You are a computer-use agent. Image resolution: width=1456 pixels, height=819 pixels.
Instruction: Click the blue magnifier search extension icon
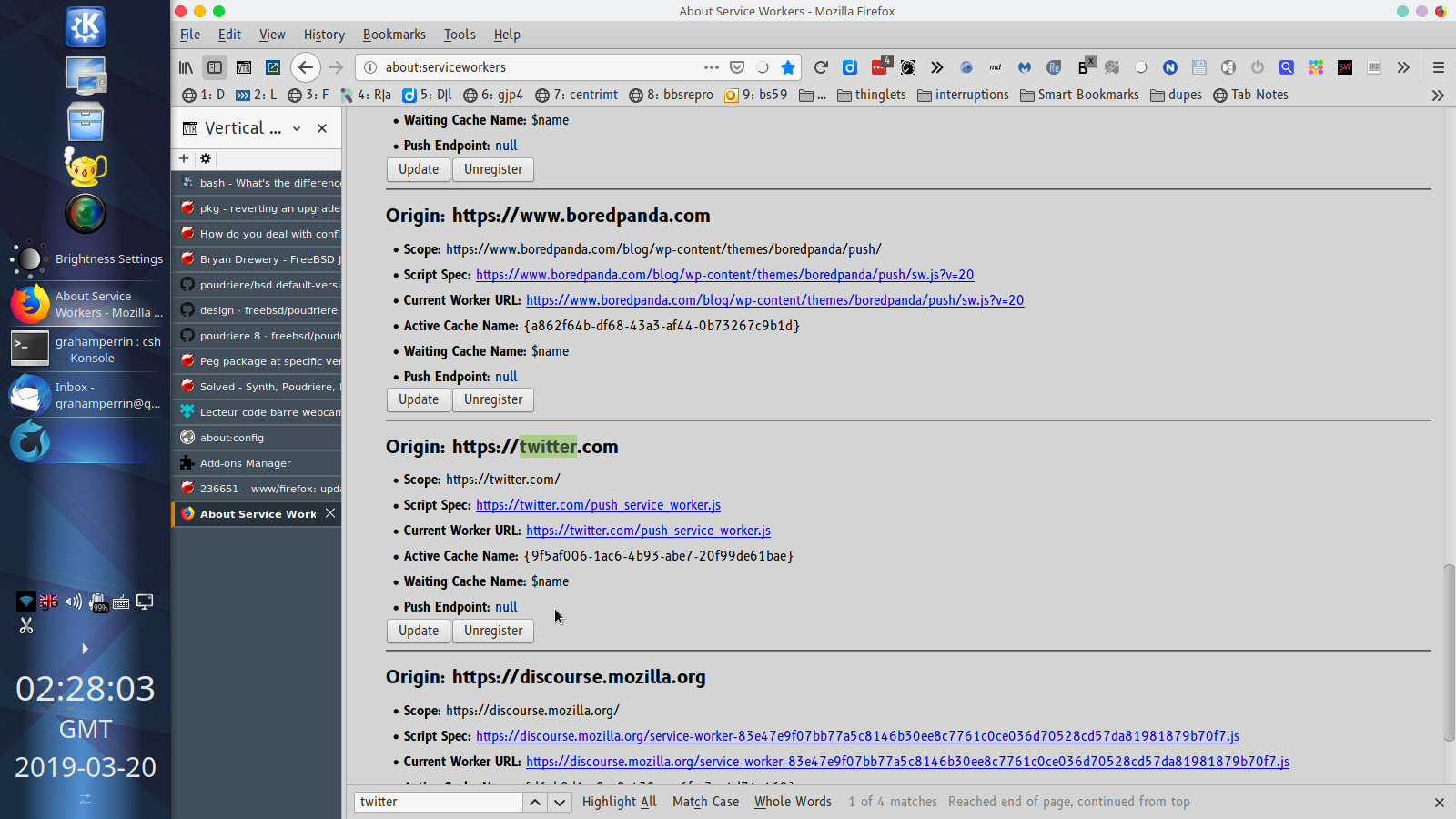1286,66
